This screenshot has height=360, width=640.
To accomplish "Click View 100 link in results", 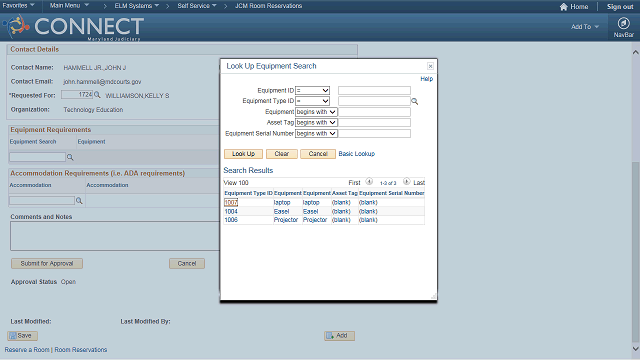I will 236,183.
